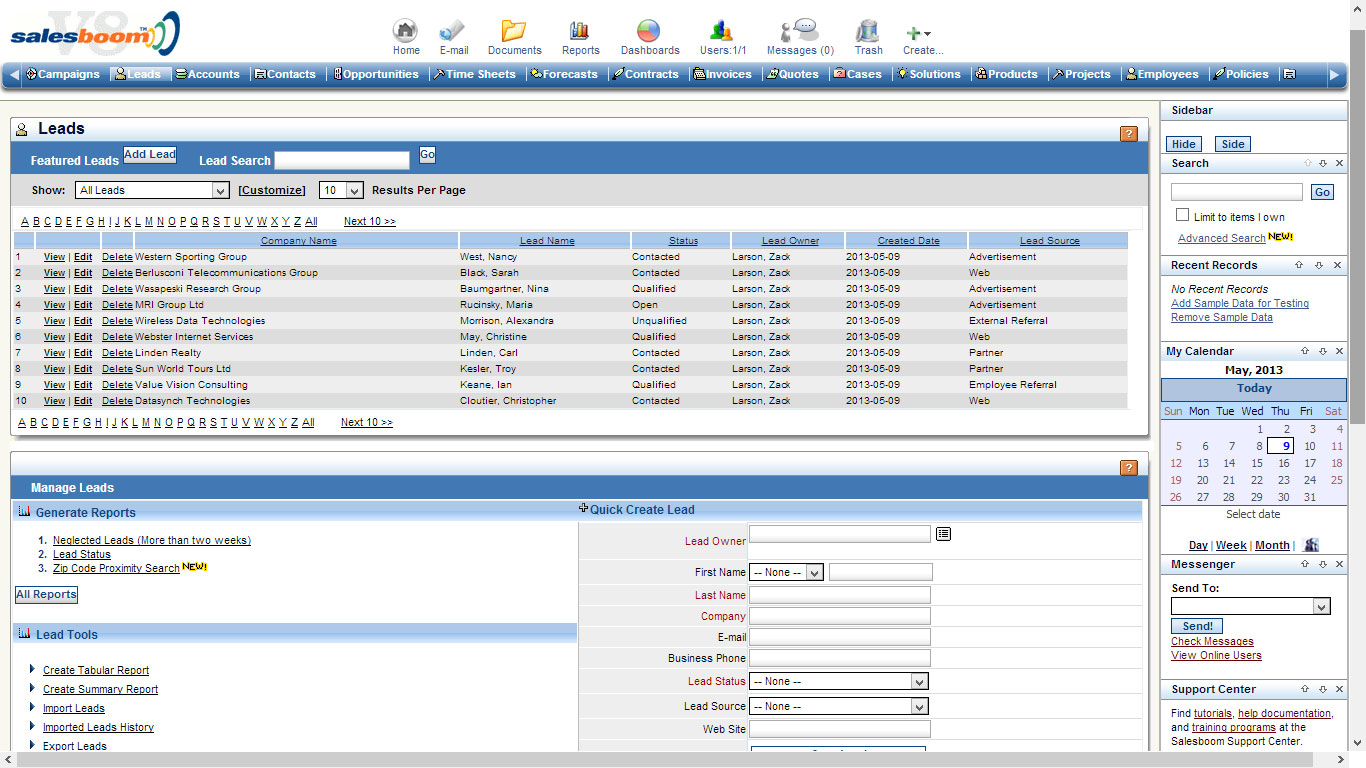Open the Lead Status dropdown
Image resolution: width=1366 pixels, height=768 pixels.
click(x=839, y=681)
